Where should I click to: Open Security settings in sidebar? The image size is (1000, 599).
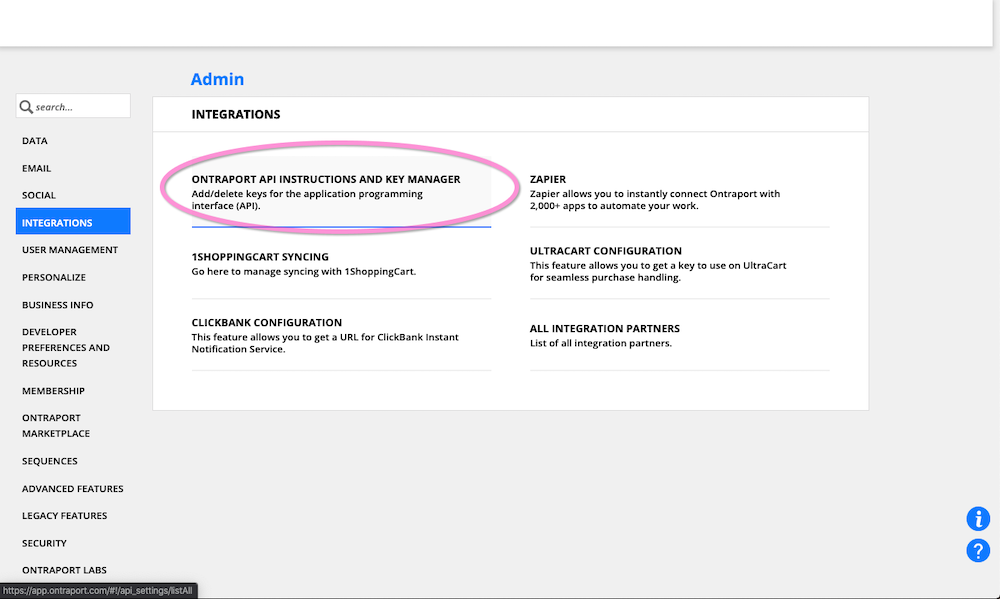(44, 543)
